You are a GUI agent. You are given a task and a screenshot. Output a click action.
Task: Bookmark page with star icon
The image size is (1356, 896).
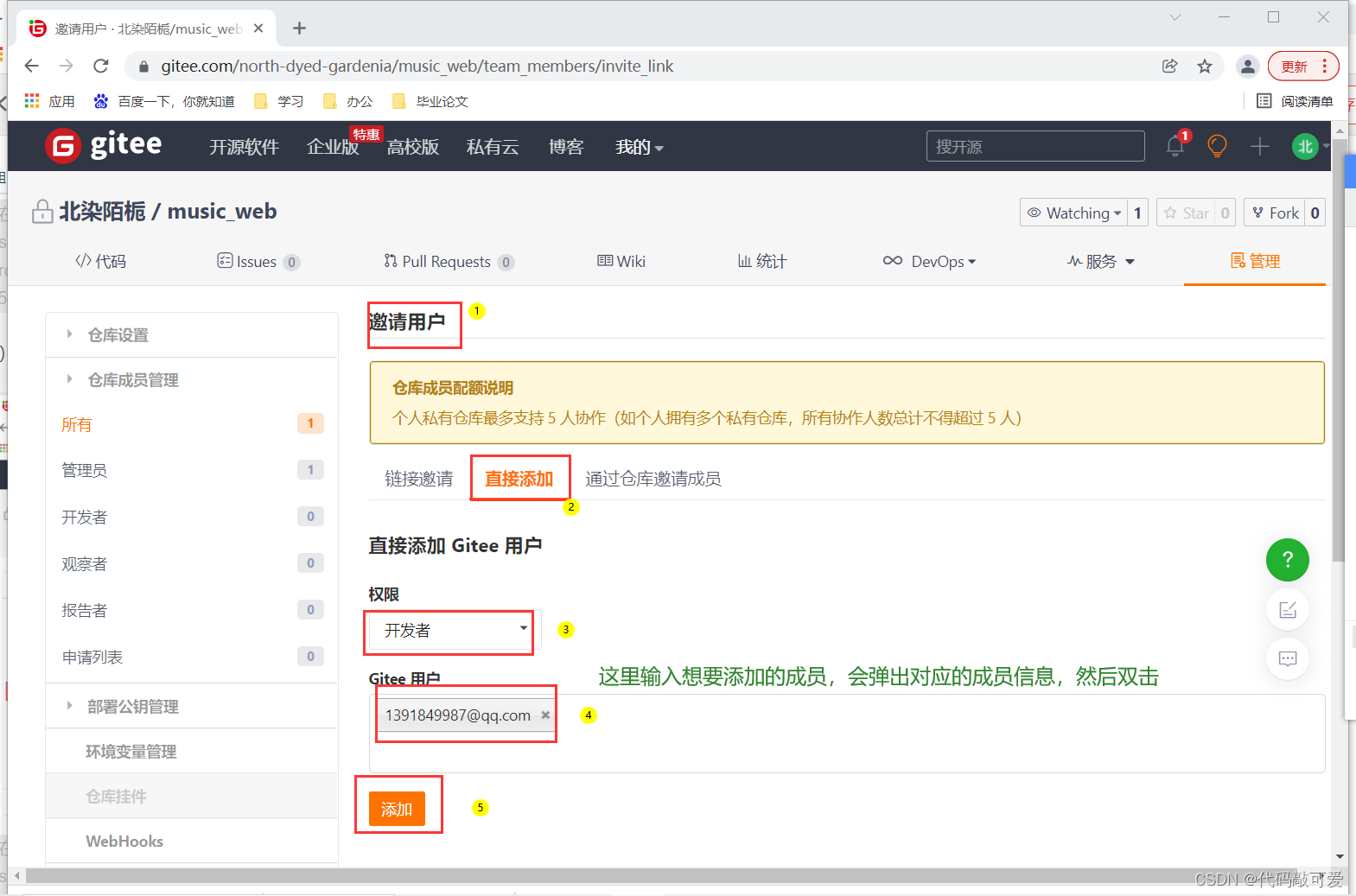click(1205, 67)
